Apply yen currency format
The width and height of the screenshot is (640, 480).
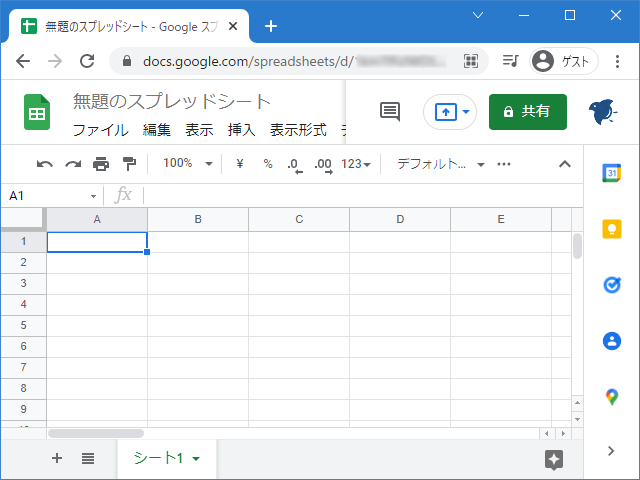[x=240, y=164]
